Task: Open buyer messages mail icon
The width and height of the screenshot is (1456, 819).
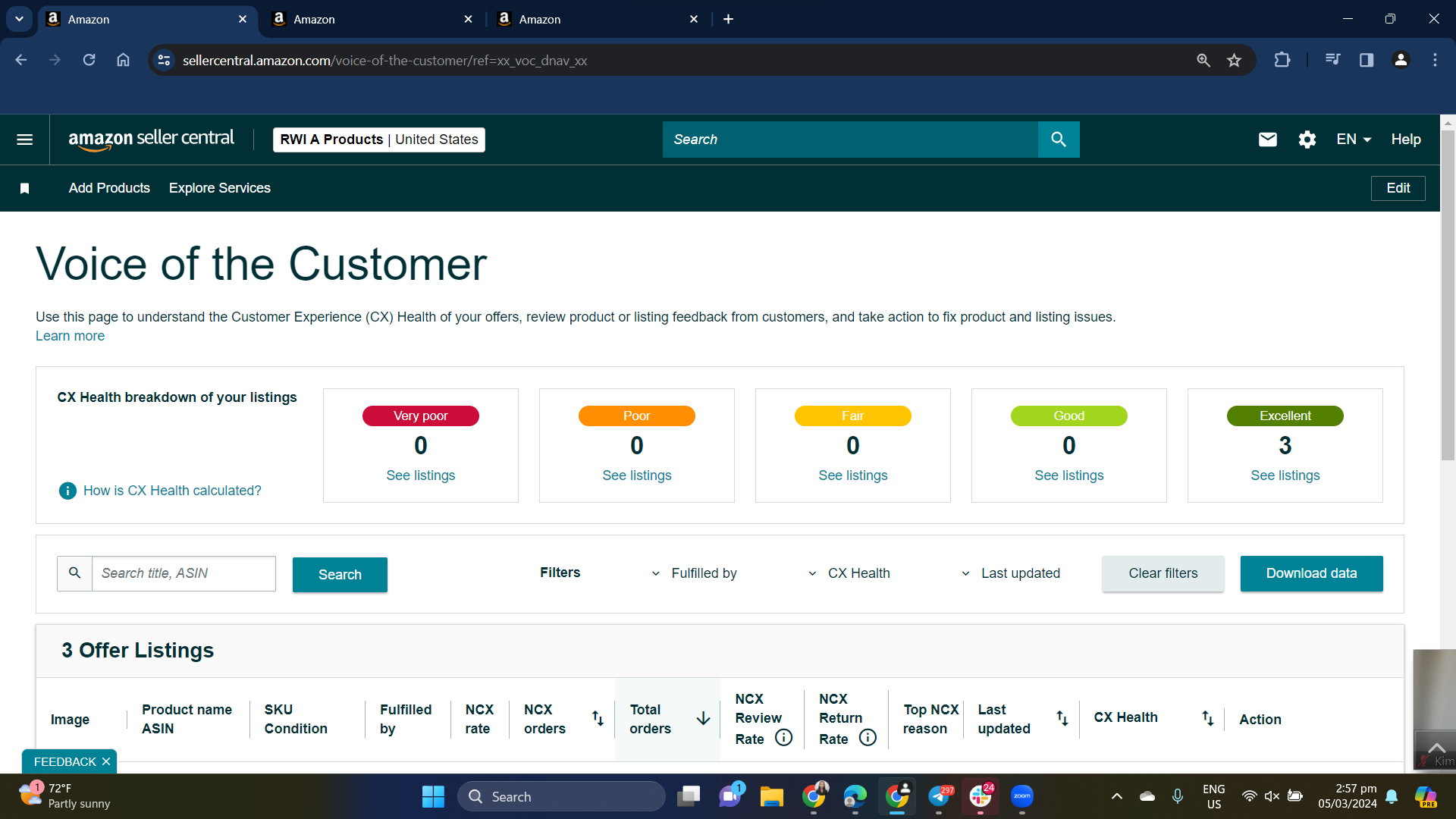Action: click(x=1268, y=140)
